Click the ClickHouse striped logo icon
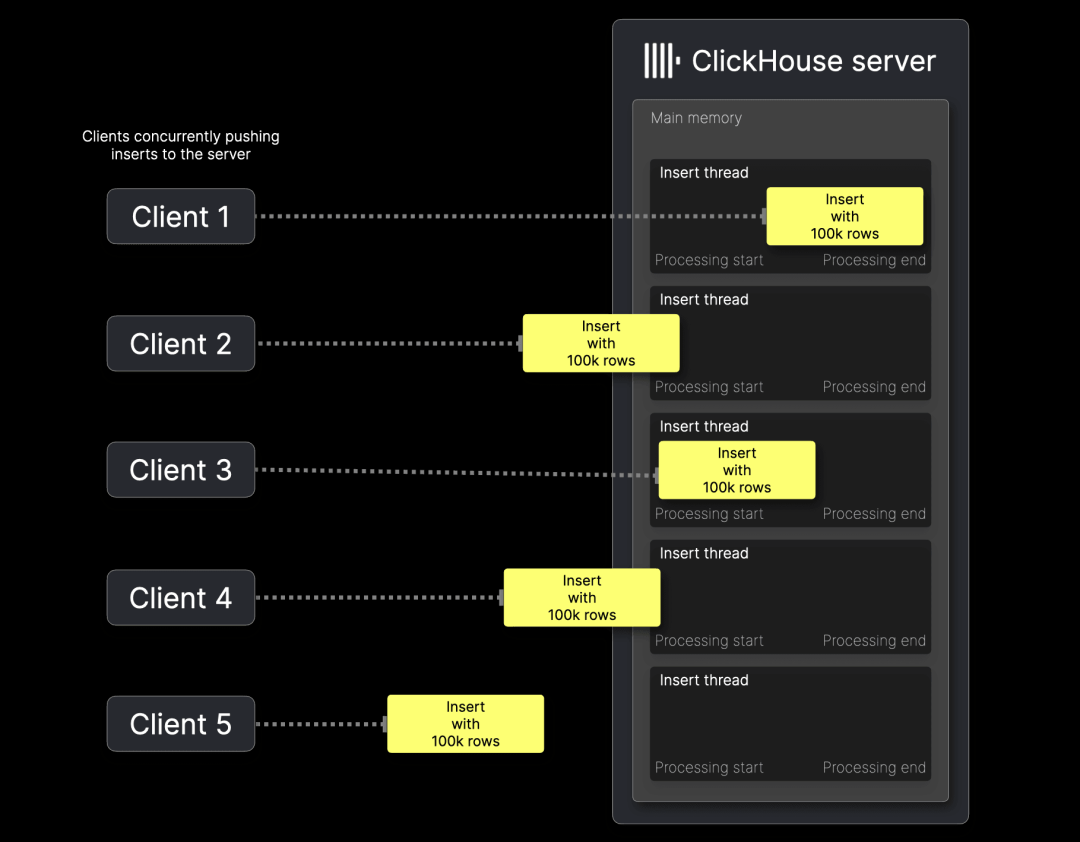 coord(662,61)
